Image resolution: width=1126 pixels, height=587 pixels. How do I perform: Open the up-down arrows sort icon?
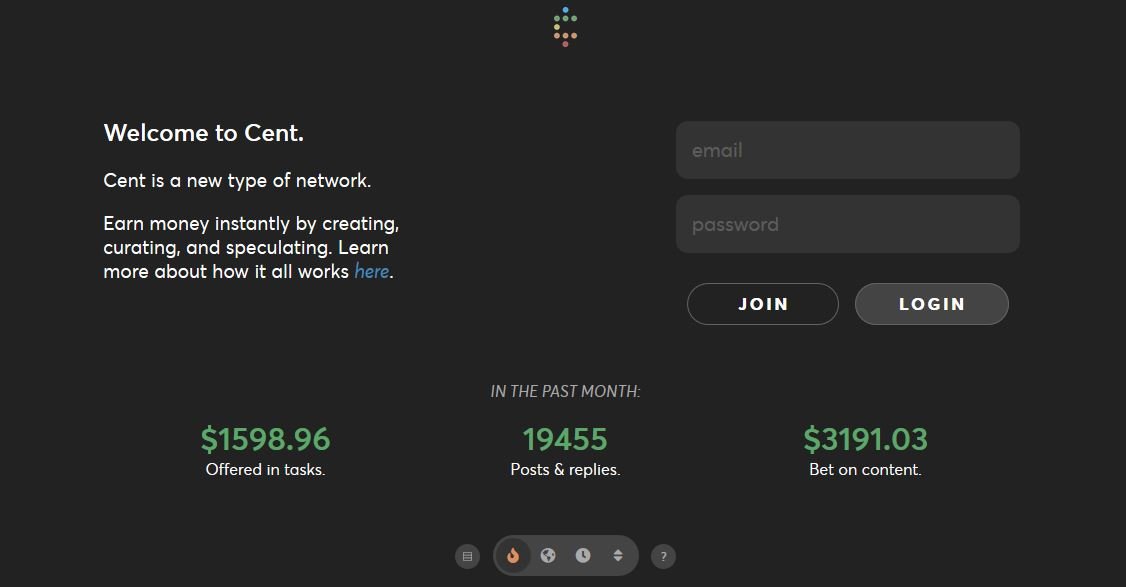[618, 556]
